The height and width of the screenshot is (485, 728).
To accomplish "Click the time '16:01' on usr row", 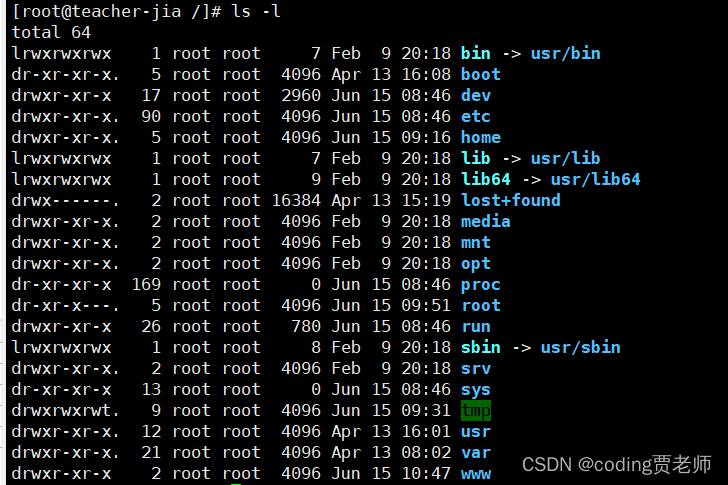I will point(426,432).
